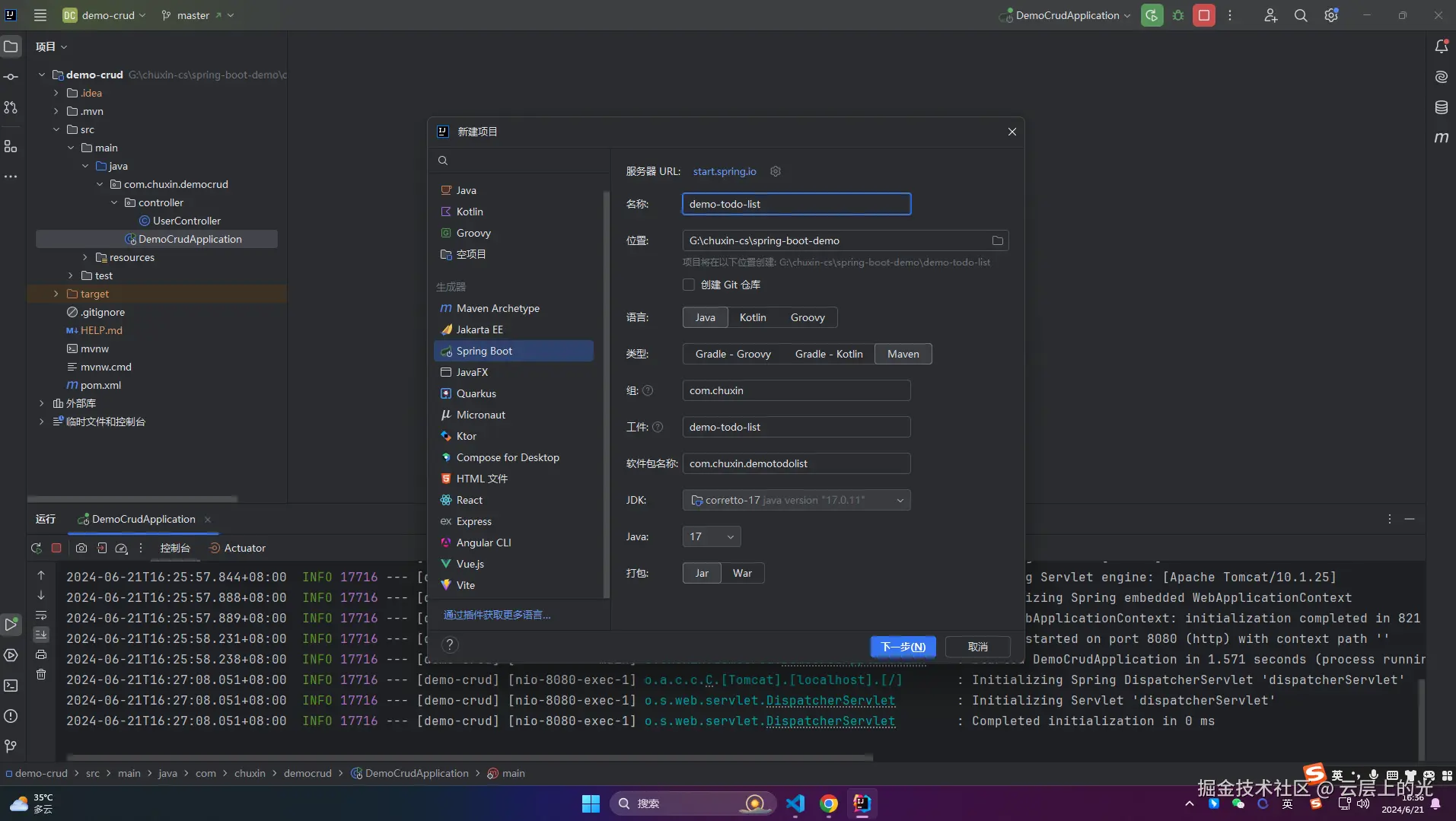Collapse the src folder

click(56, 129)
